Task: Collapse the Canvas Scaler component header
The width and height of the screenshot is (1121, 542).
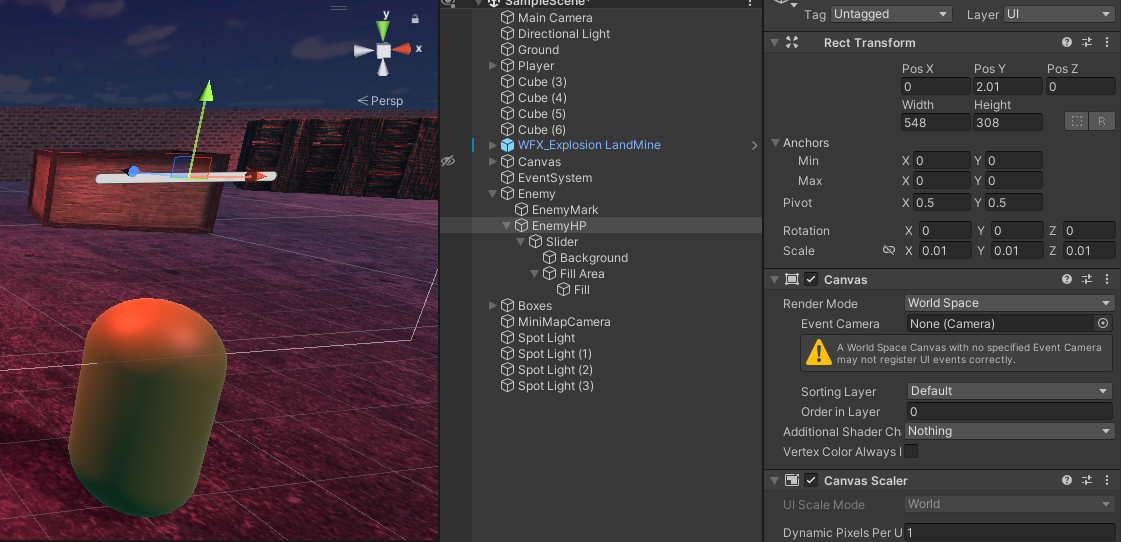Action: point(775,481)
